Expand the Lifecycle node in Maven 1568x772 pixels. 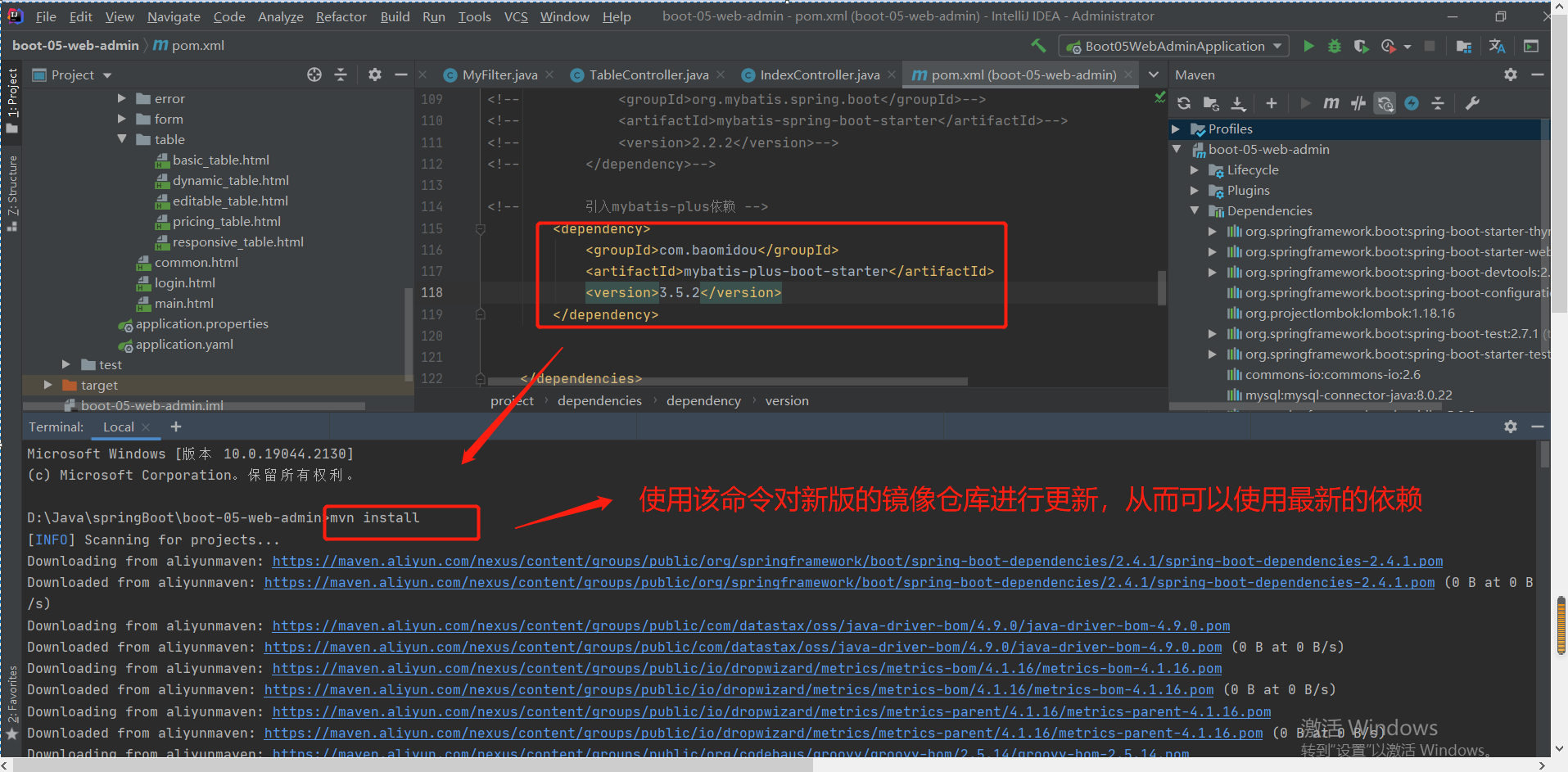1195,169
